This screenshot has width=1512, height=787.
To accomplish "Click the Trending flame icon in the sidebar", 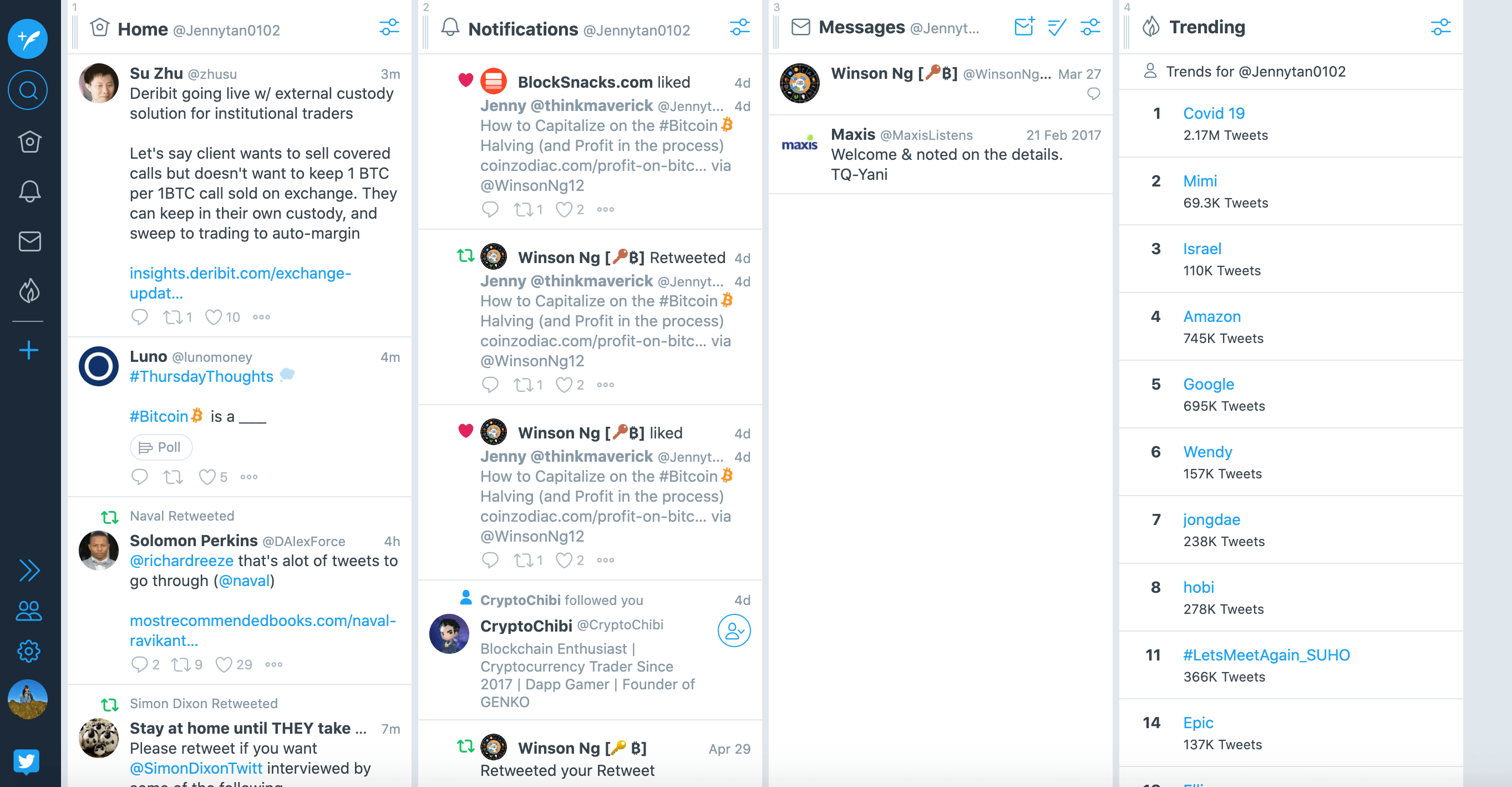I will (29, 291).
